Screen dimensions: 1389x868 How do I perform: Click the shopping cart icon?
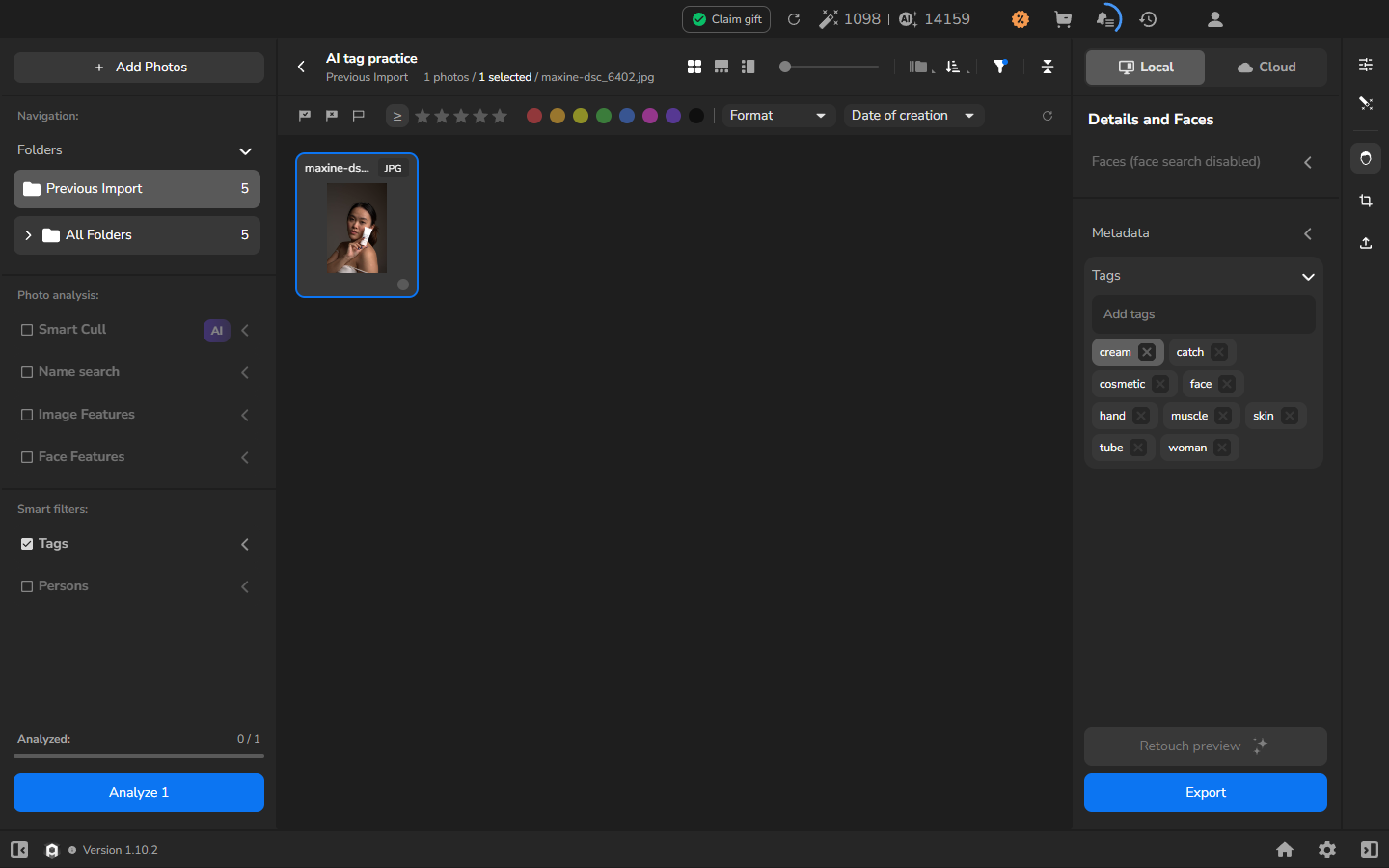point(1063,19)
